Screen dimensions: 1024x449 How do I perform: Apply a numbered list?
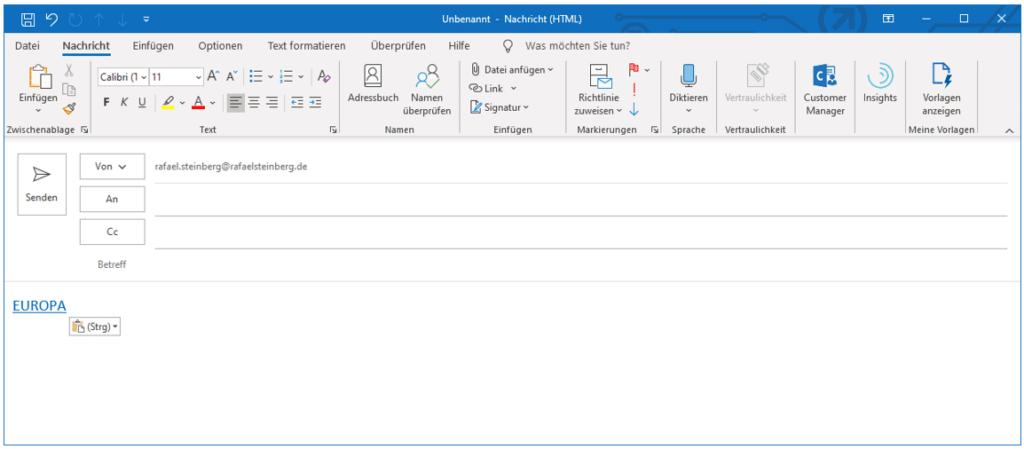pos(286,76)
